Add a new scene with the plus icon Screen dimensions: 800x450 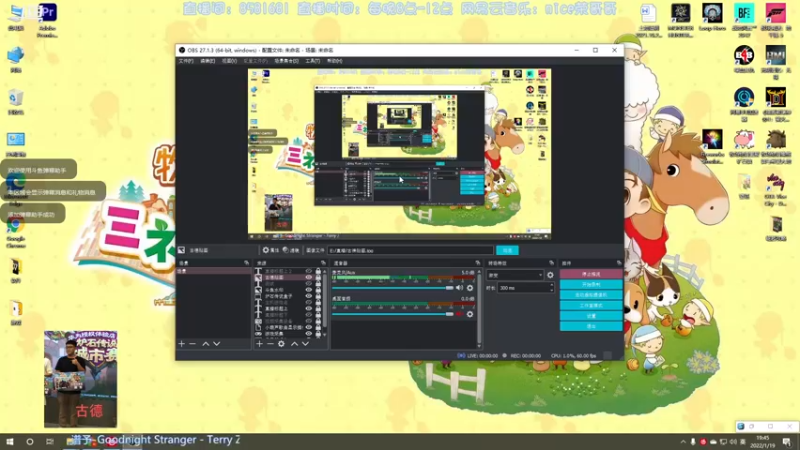pyautogui.click(x=182, y=344)
